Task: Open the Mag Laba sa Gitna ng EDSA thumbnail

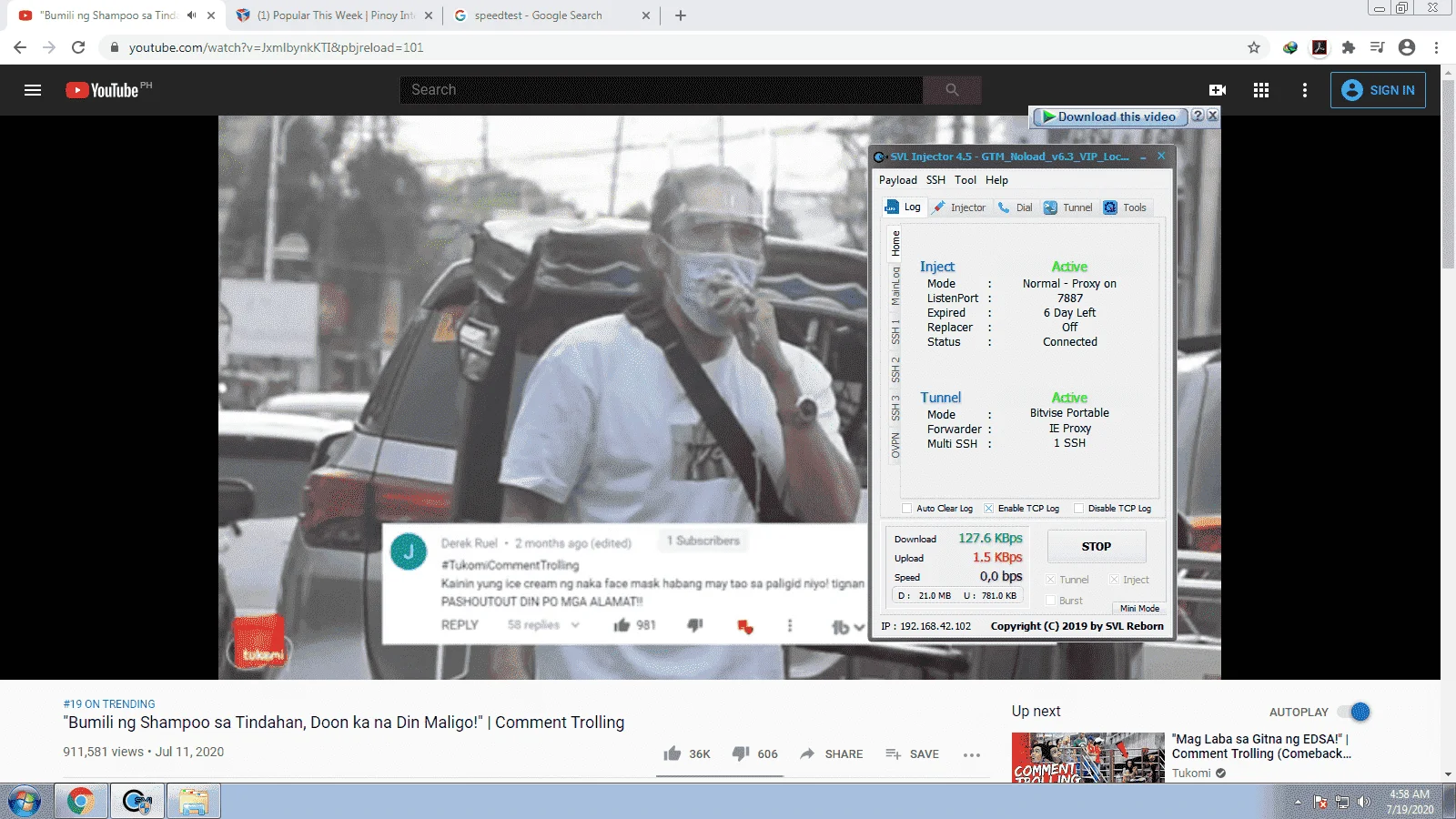Action: [1088, 757]
